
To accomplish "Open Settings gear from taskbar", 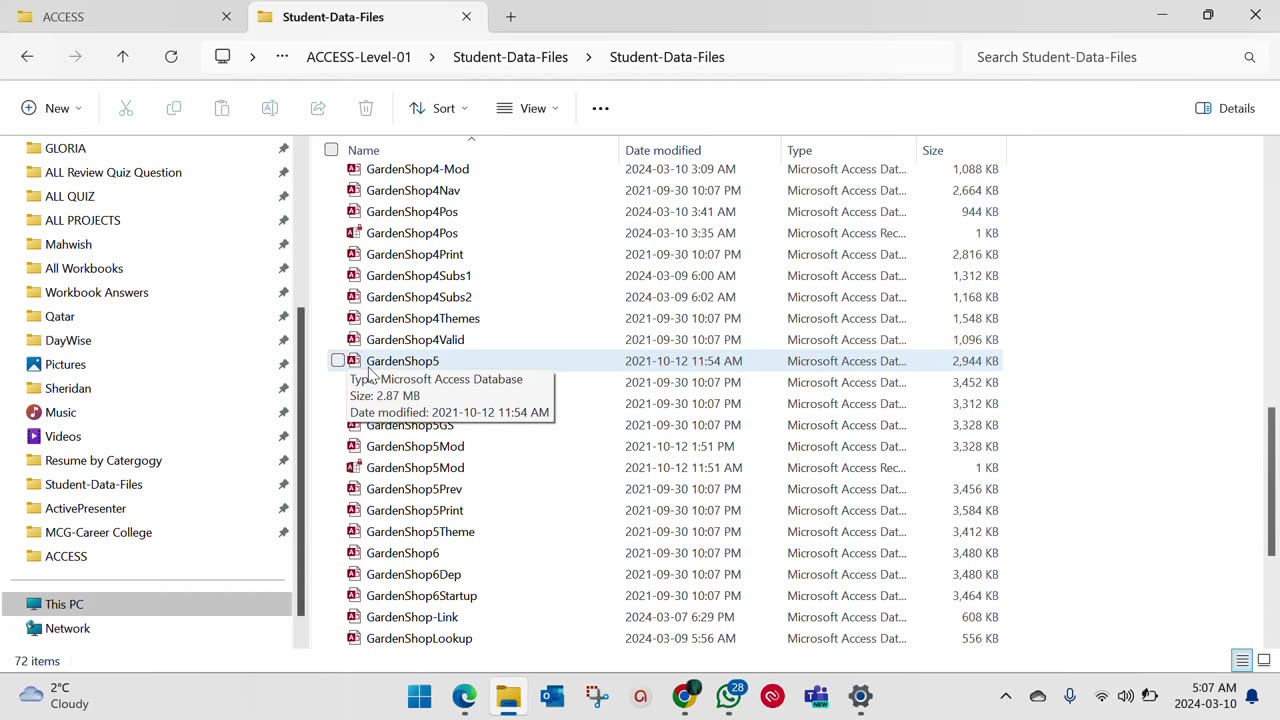I will click(x=860, y=696).
